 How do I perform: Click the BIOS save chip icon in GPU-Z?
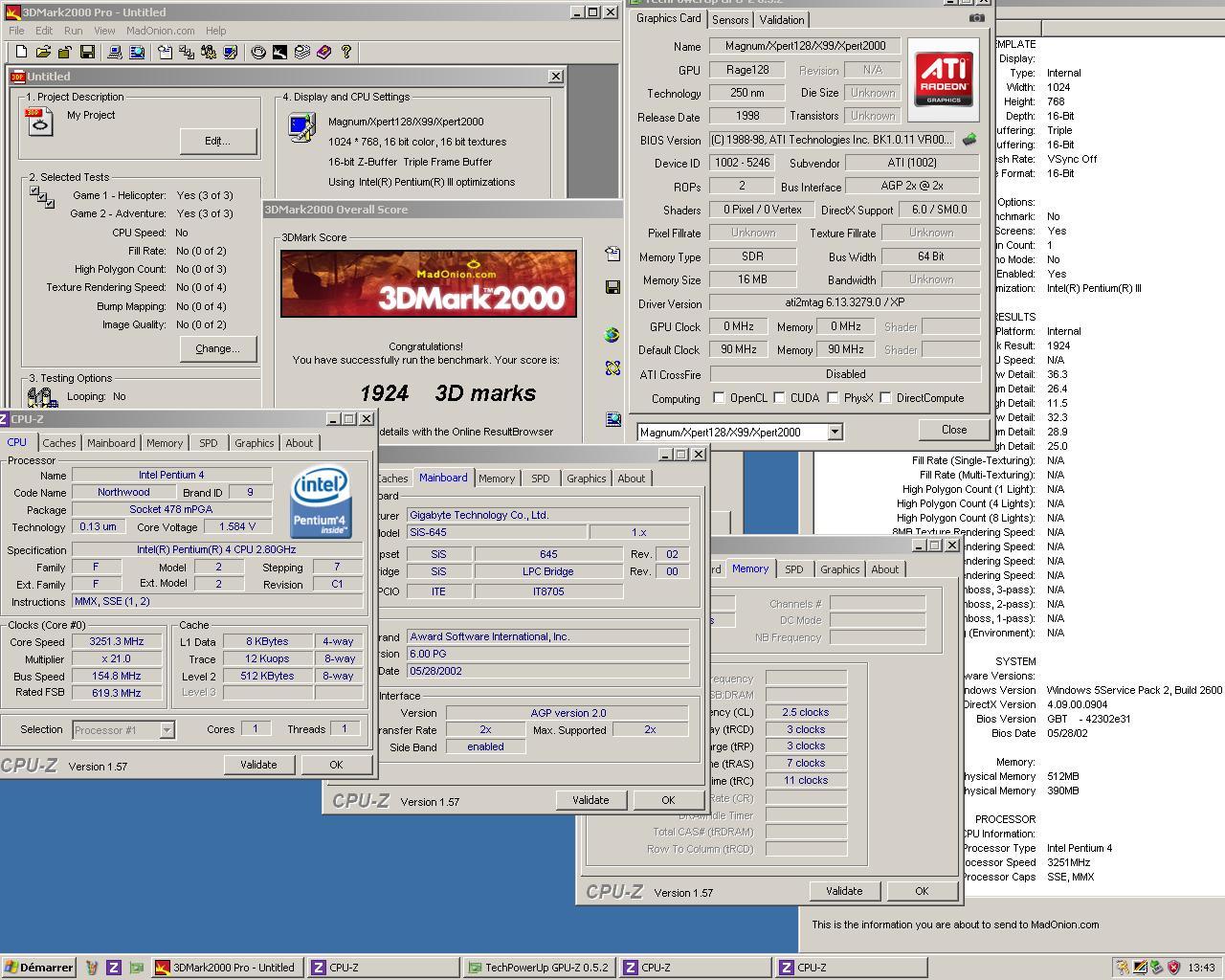(969, 140)
